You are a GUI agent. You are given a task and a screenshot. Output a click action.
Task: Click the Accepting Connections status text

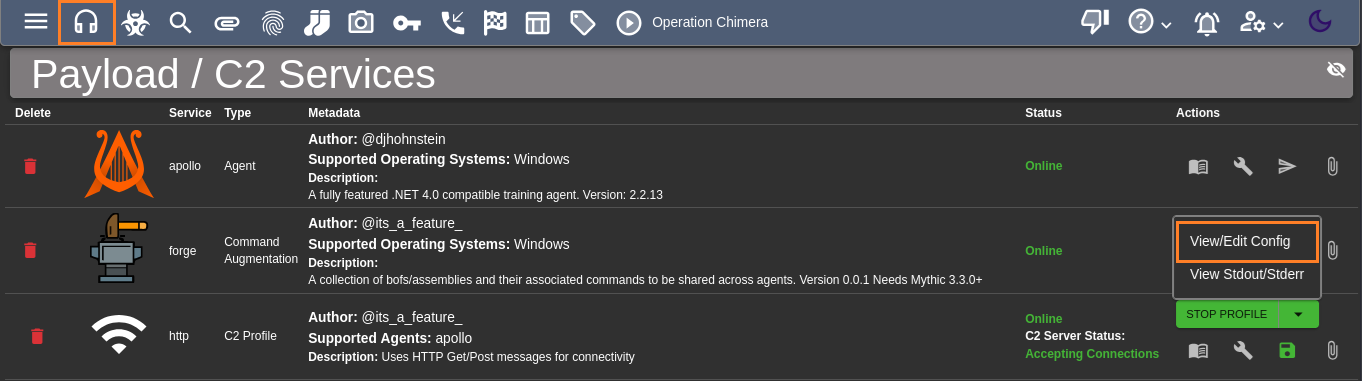pos(1092,354)
